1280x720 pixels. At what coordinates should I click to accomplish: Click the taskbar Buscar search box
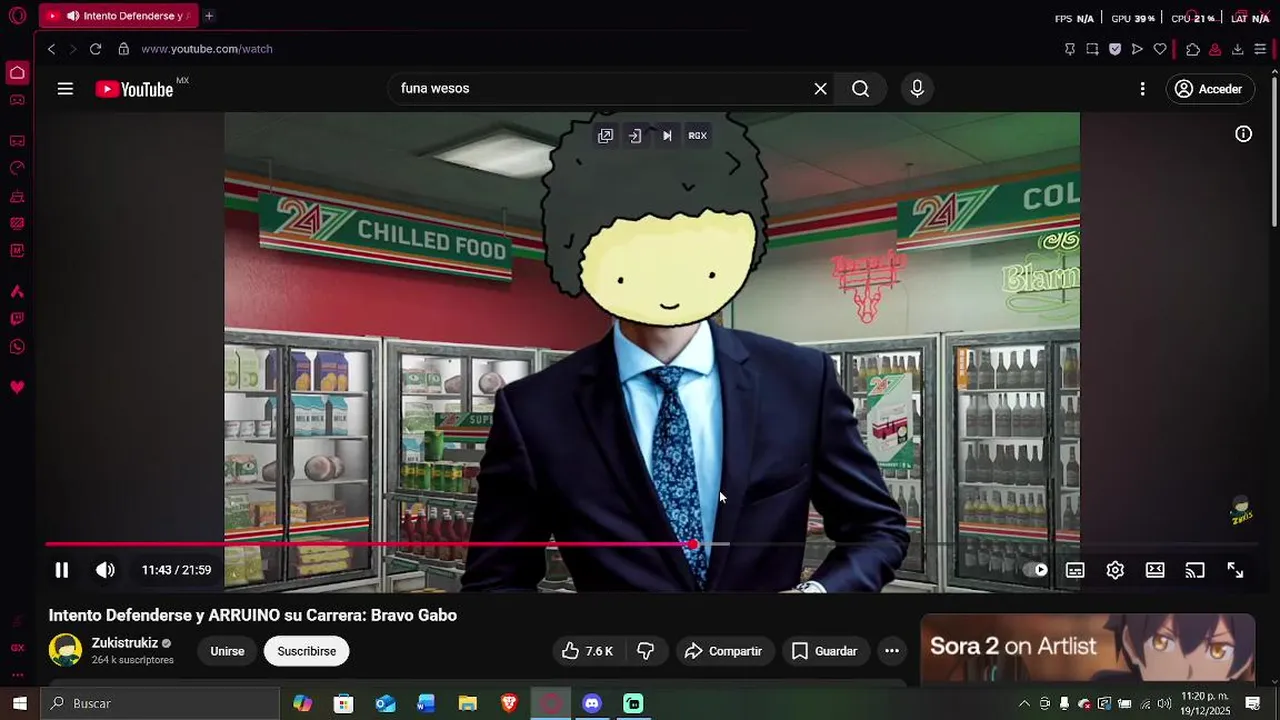159,704
